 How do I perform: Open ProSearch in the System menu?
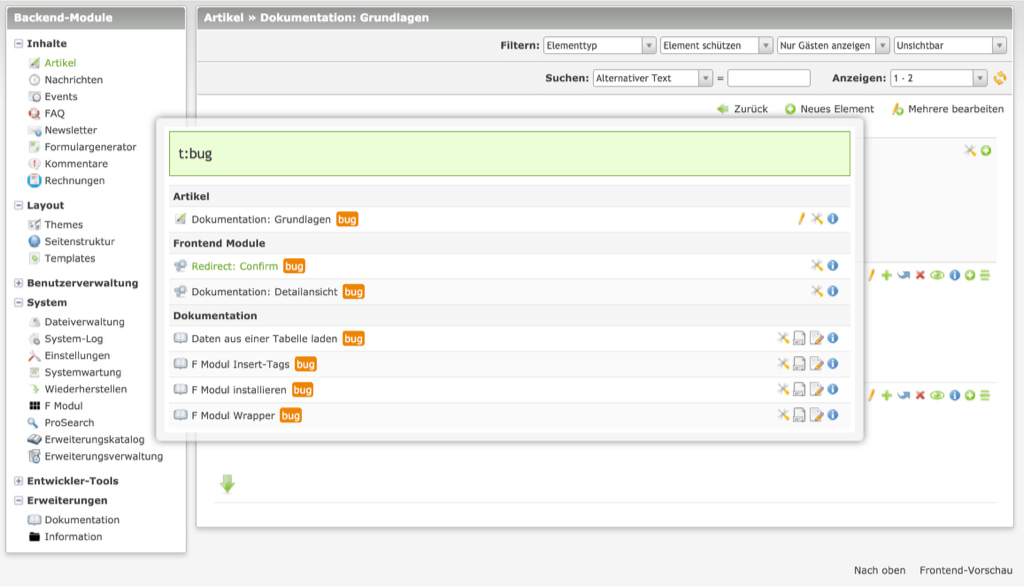[69, 422]
